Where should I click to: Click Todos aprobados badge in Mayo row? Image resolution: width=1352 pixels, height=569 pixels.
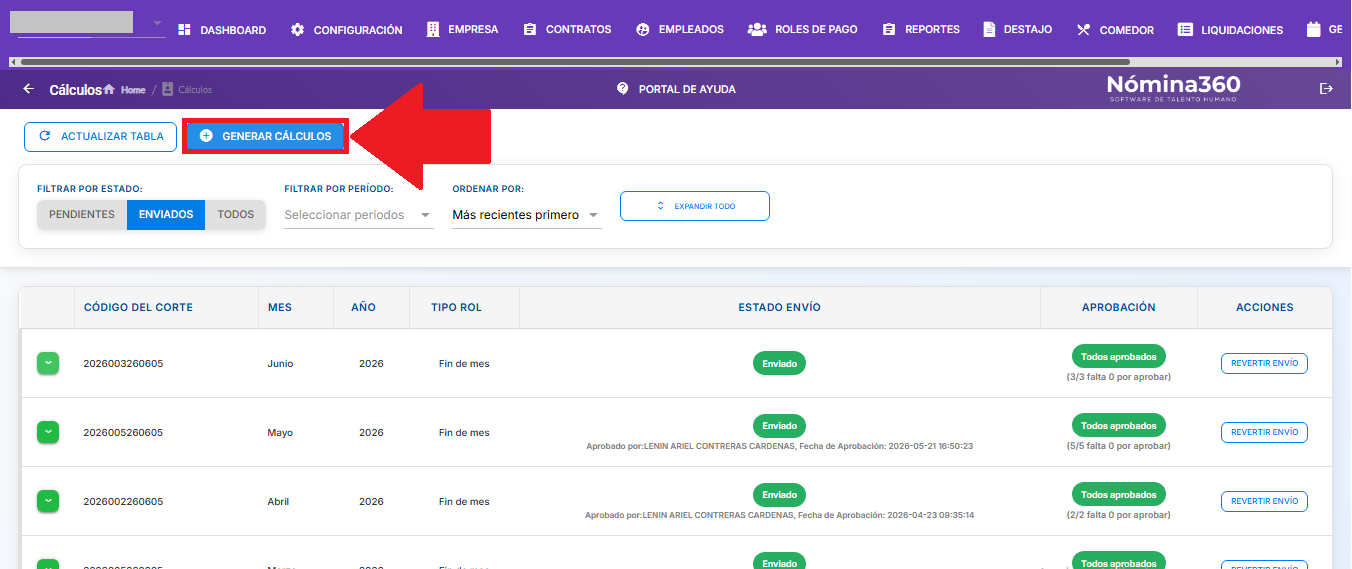tap(1118, 425)
